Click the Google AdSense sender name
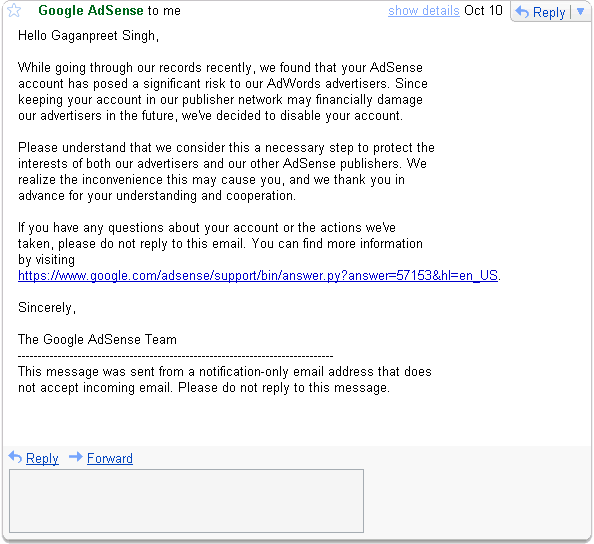594x544 pixels. tap(91, 11)
